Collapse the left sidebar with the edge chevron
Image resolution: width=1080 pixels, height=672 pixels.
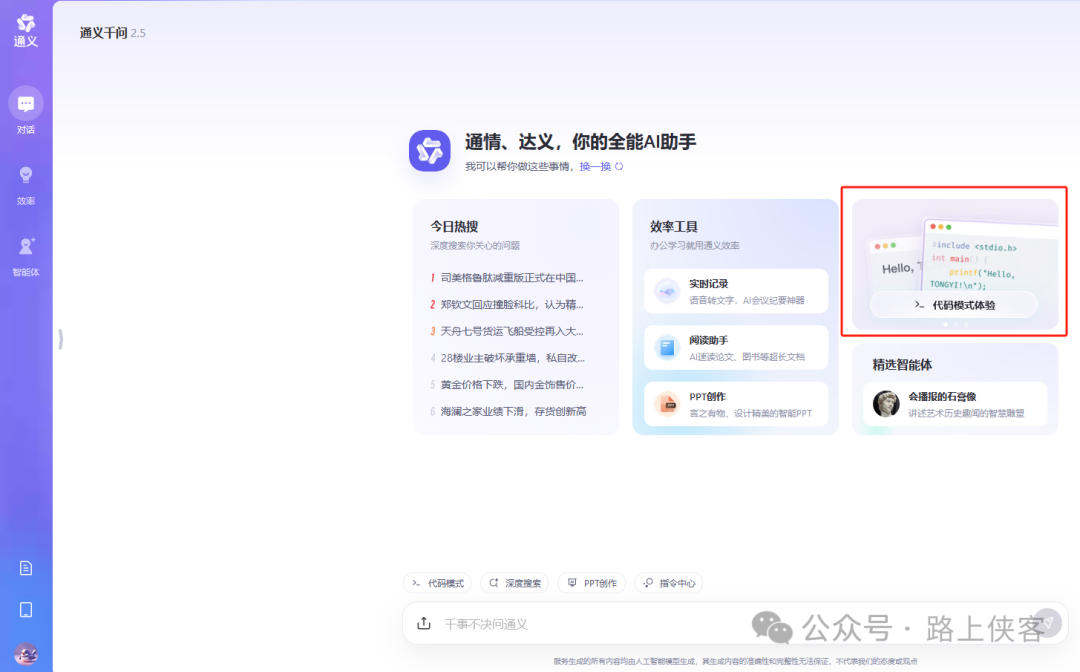click(x=59, y=340)
